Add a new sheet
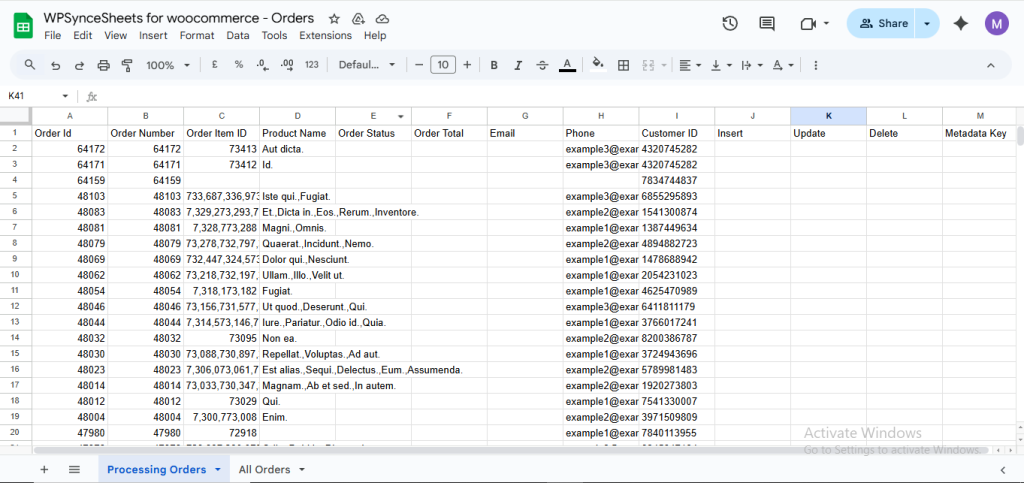Image resolution: width=1024 pixels, height=483 pixels. pos(44,469)
